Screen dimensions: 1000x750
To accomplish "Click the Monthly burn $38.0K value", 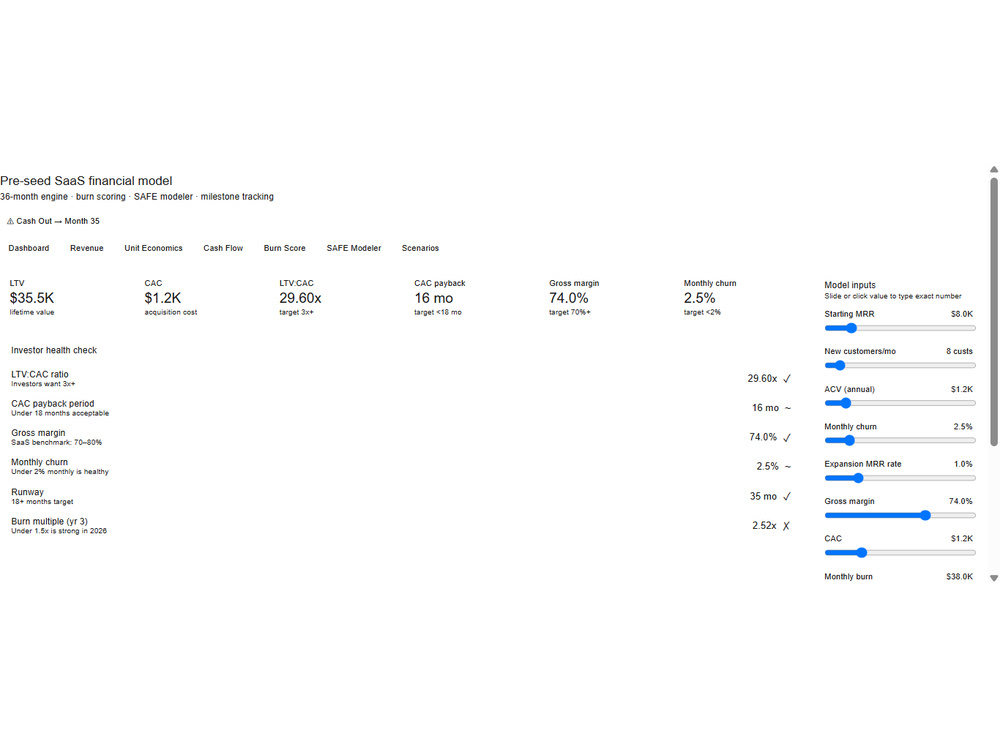I will pos(959,577).
